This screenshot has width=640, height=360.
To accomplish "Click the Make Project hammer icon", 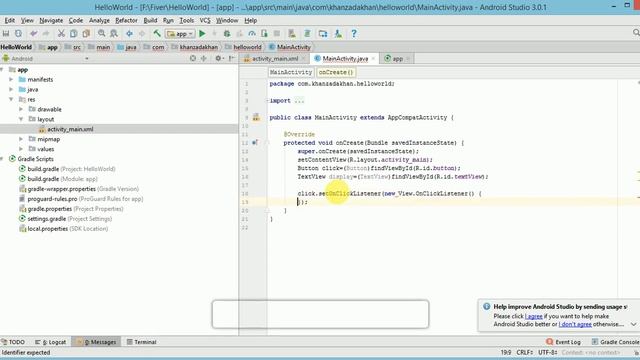I will (x=157, y=33).
